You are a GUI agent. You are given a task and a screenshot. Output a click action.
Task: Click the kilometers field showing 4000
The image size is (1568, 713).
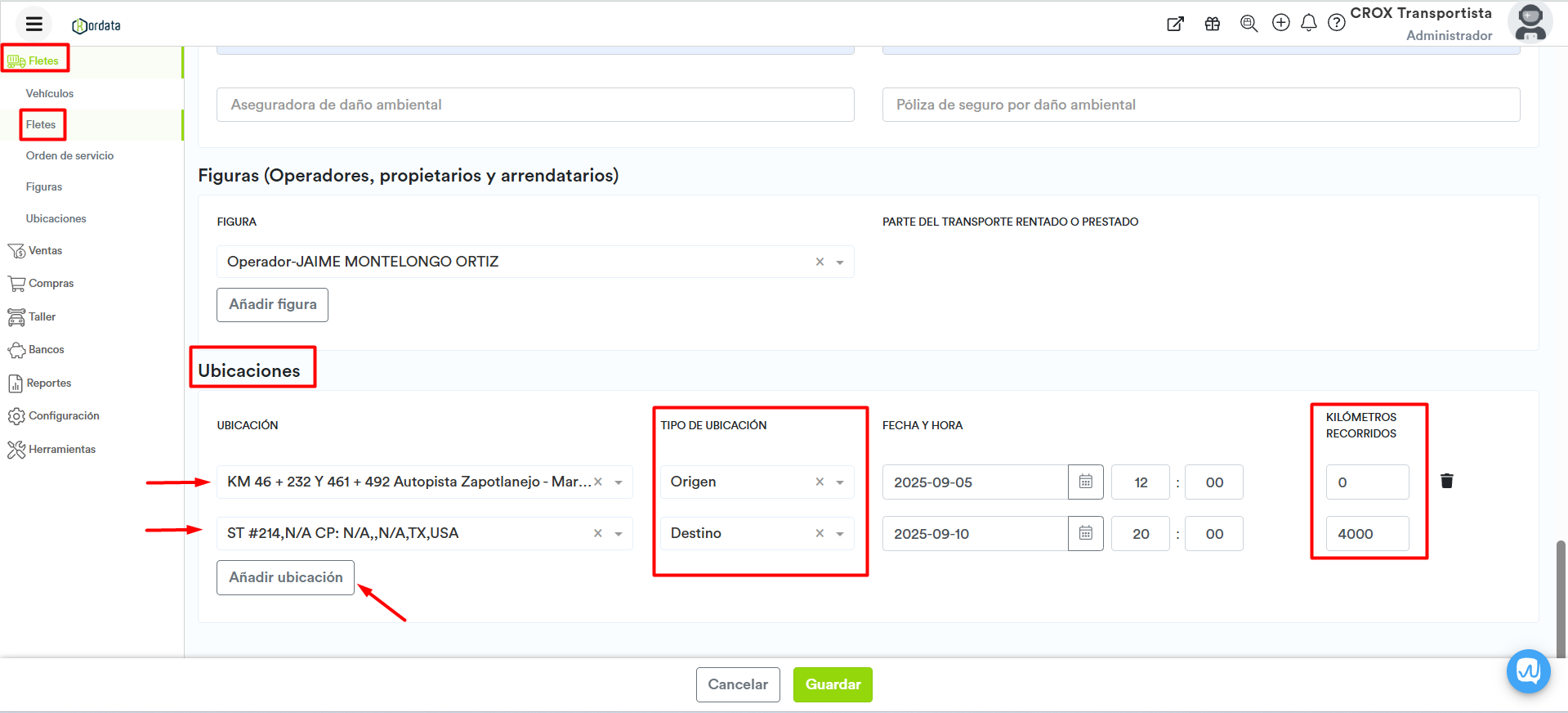coord(1367,534)
